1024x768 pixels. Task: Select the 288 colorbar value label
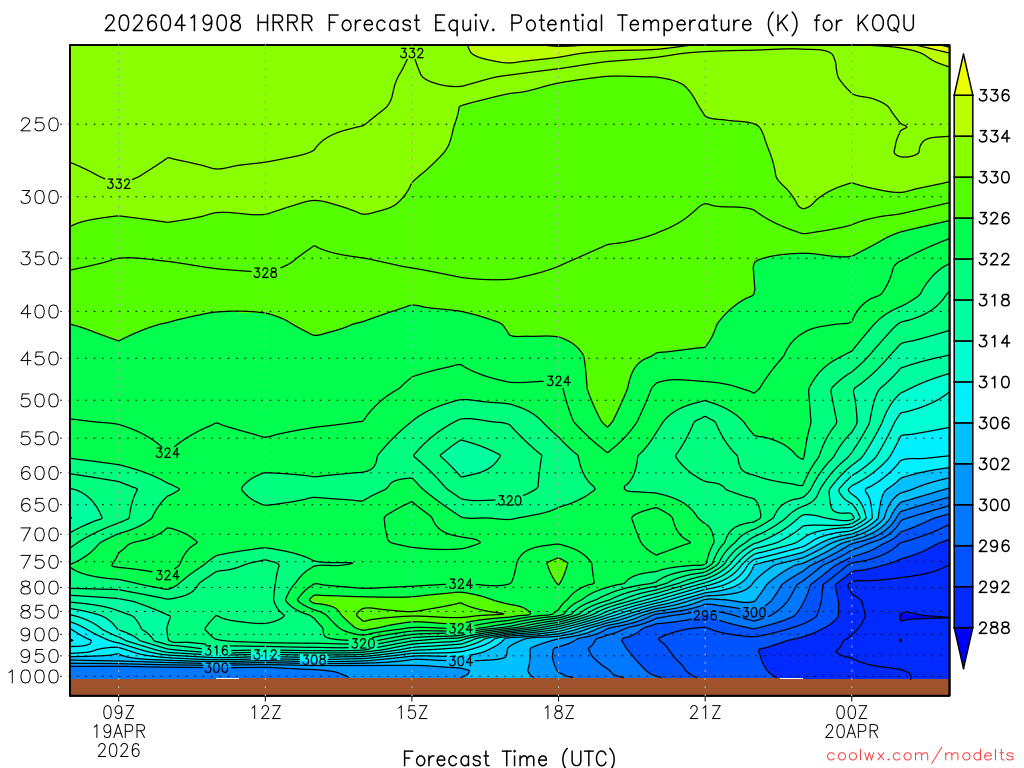pyautogui.click(x=994, y=628)
